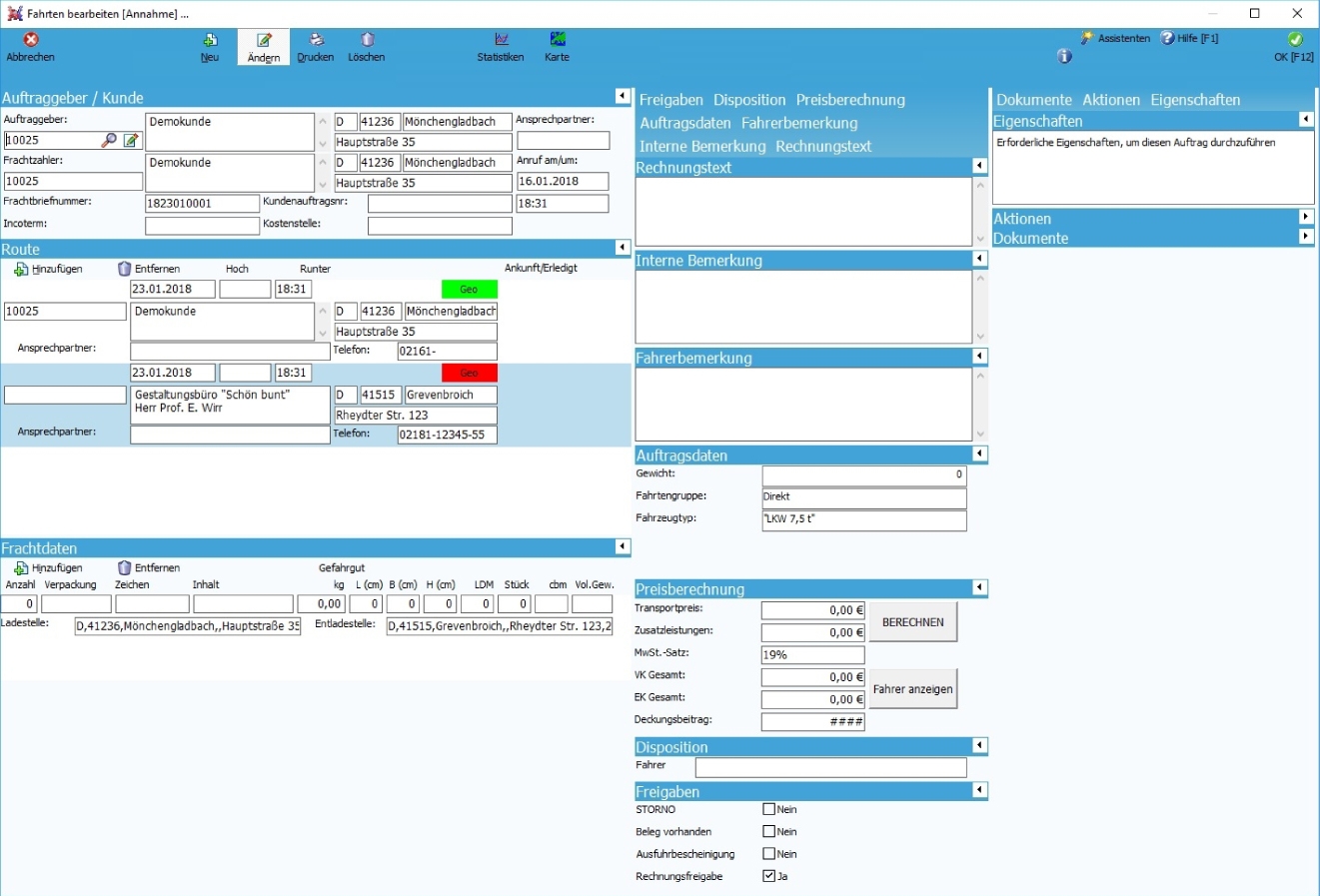Jump to Fahrerbemerkung in the section links
The height and width of the screenshot is (896, 1320).
coord(799,123)
